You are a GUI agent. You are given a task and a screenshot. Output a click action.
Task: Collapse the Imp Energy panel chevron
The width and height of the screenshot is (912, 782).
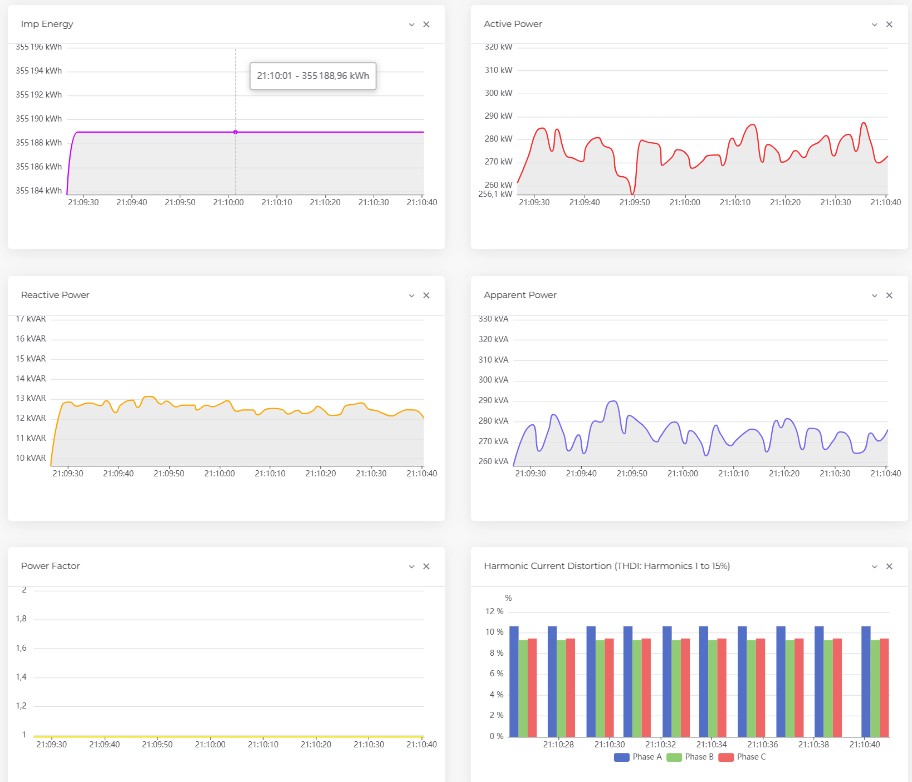[x=411, y=24]
